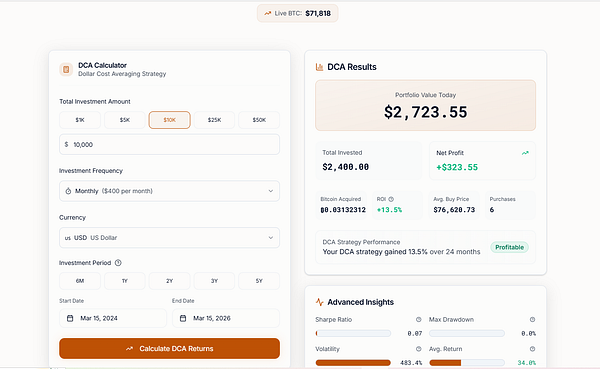Click the ROI +13.5% value
This screenshot has height=369, width=600.
389,210
